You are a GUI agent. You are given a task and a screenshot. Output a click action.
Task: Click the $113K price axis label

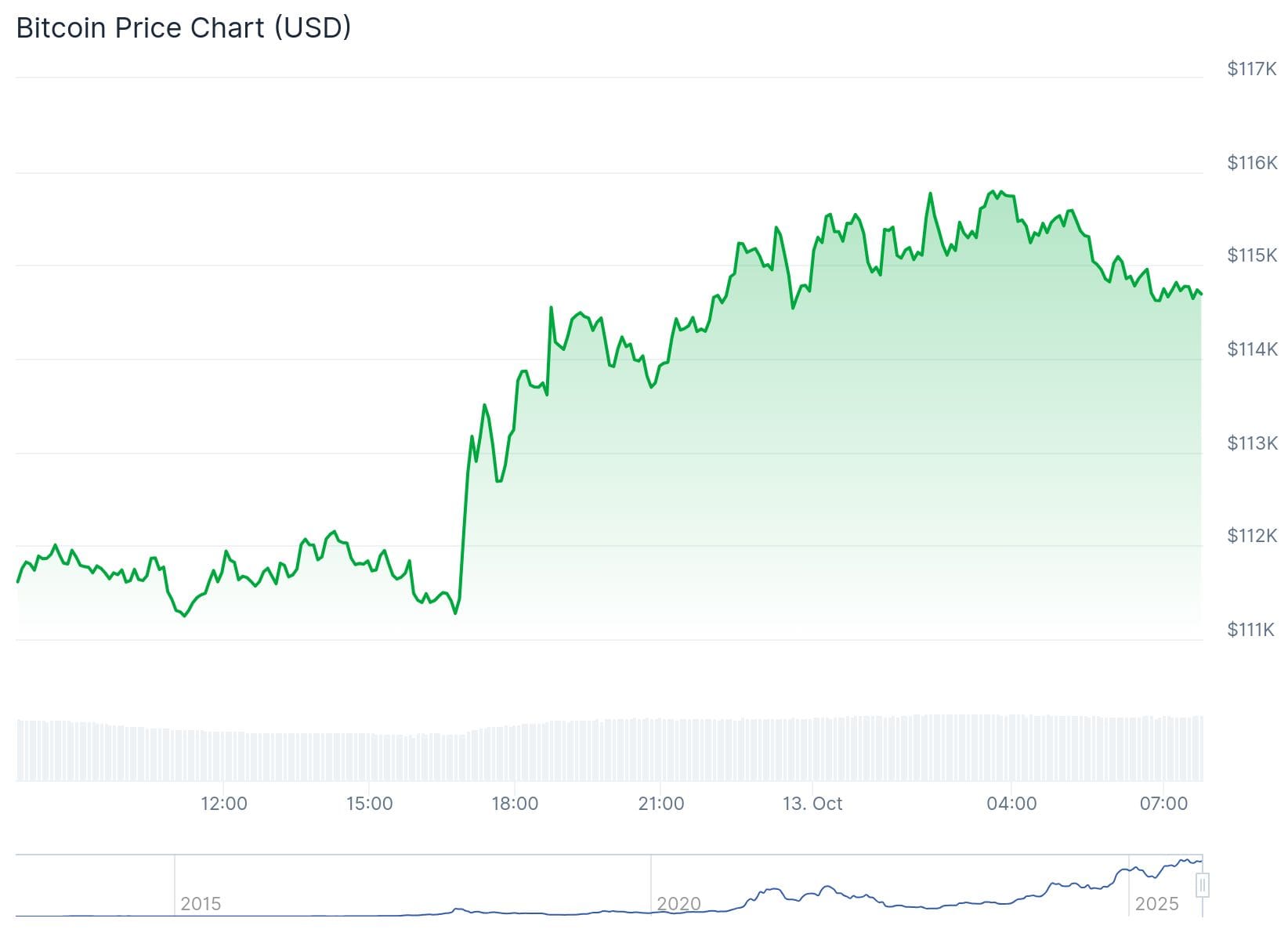[x=1251, y=443]
